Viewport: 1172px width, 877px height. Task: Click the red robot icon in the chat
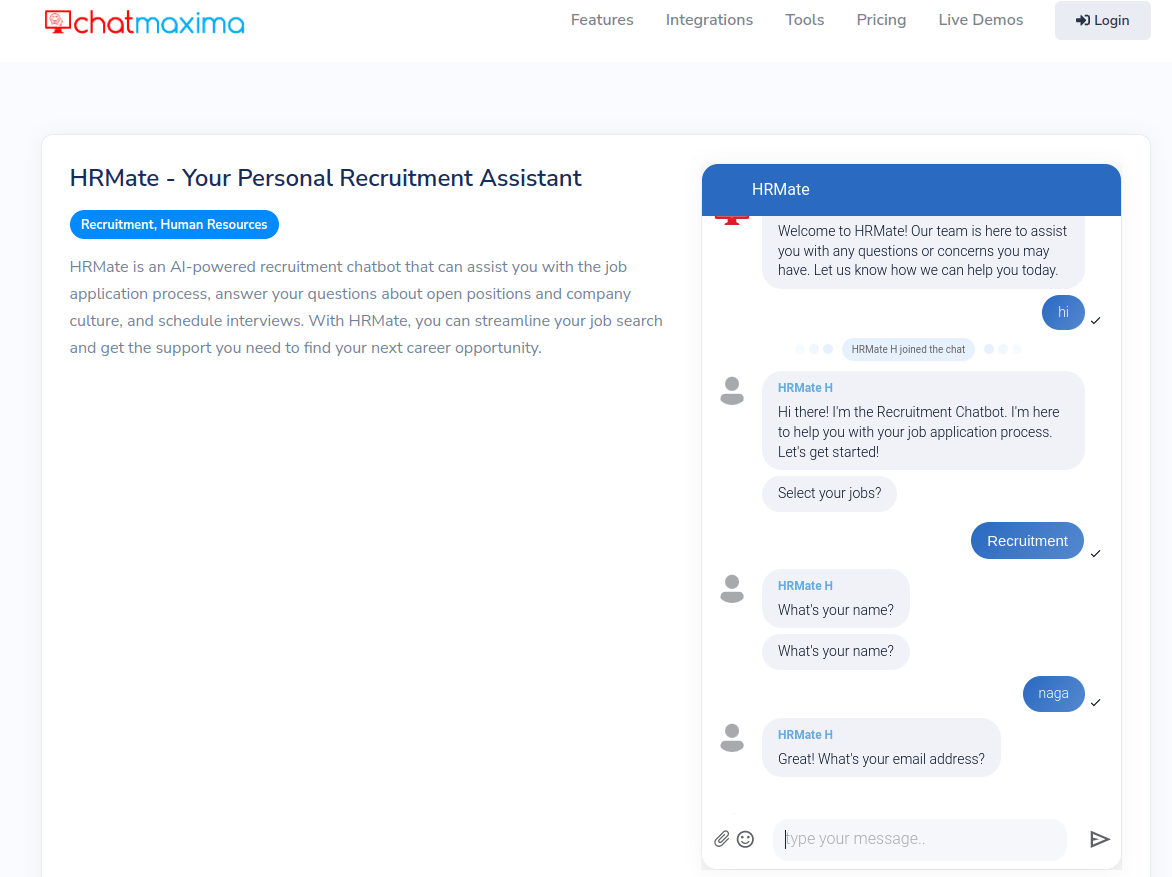pyautogui.click(x=732, y=215)
